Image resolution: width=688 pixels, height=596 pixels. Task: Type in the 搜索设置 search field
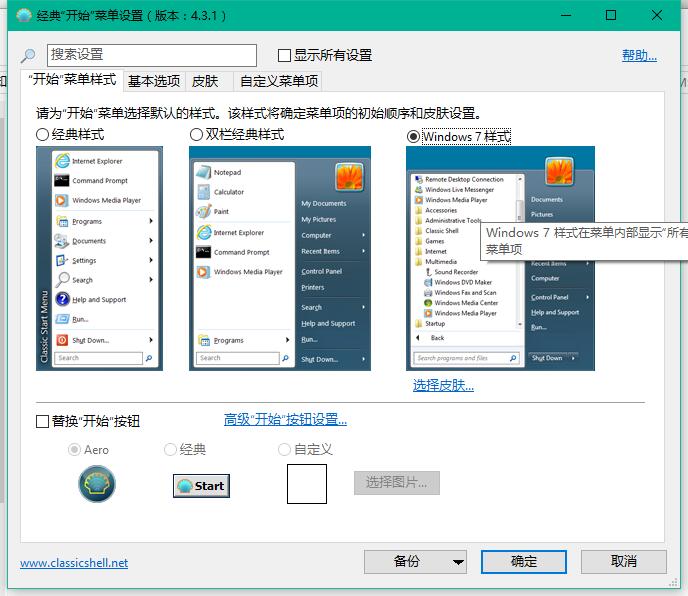[x=150, y=55]
